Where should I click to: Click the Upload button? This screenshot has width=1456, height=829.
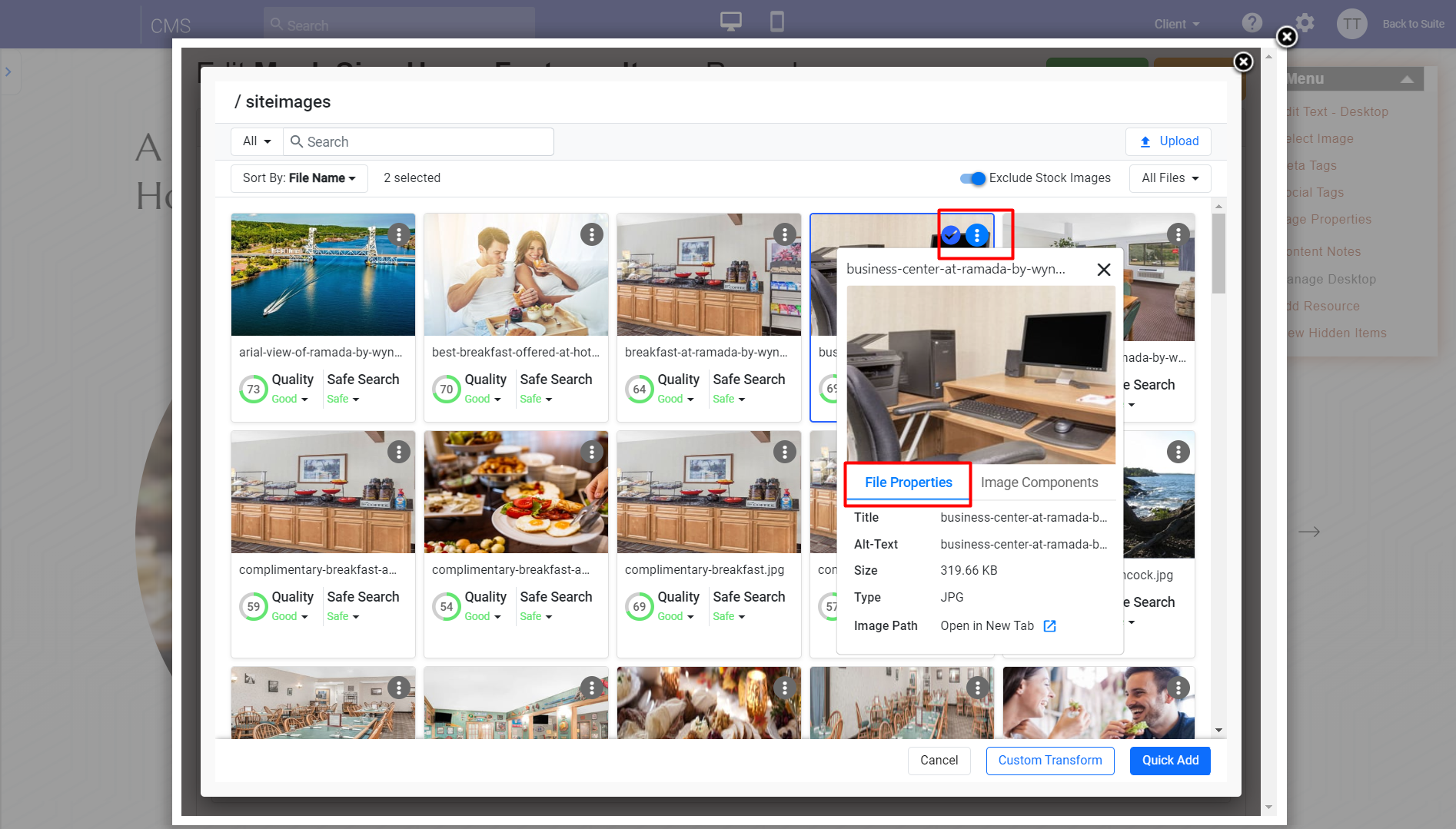click(x=1168, y=141)
